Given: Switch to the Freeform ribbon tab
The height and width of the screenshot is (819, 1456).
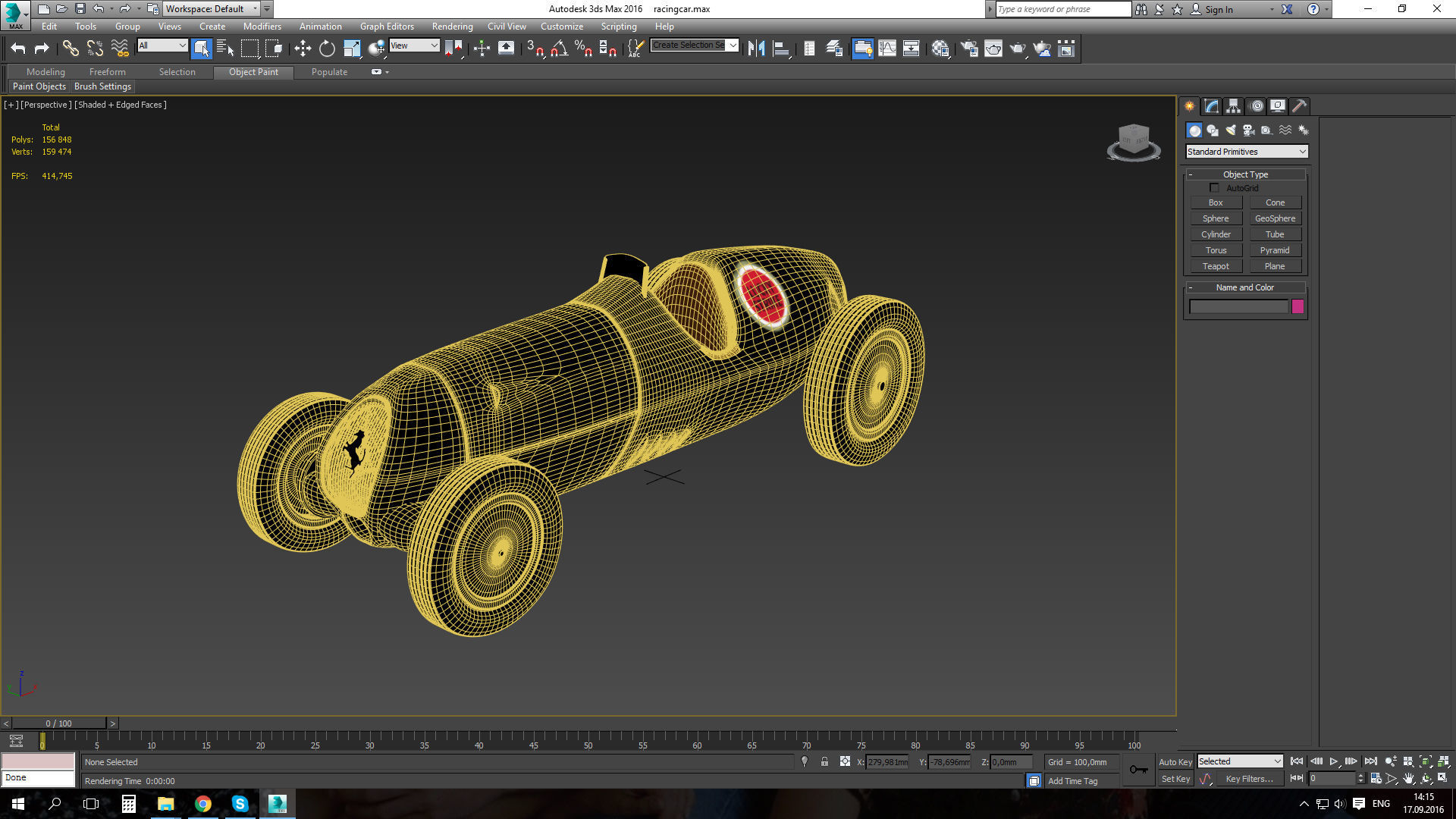Looking at the screenshot, I should coord(107,72).
